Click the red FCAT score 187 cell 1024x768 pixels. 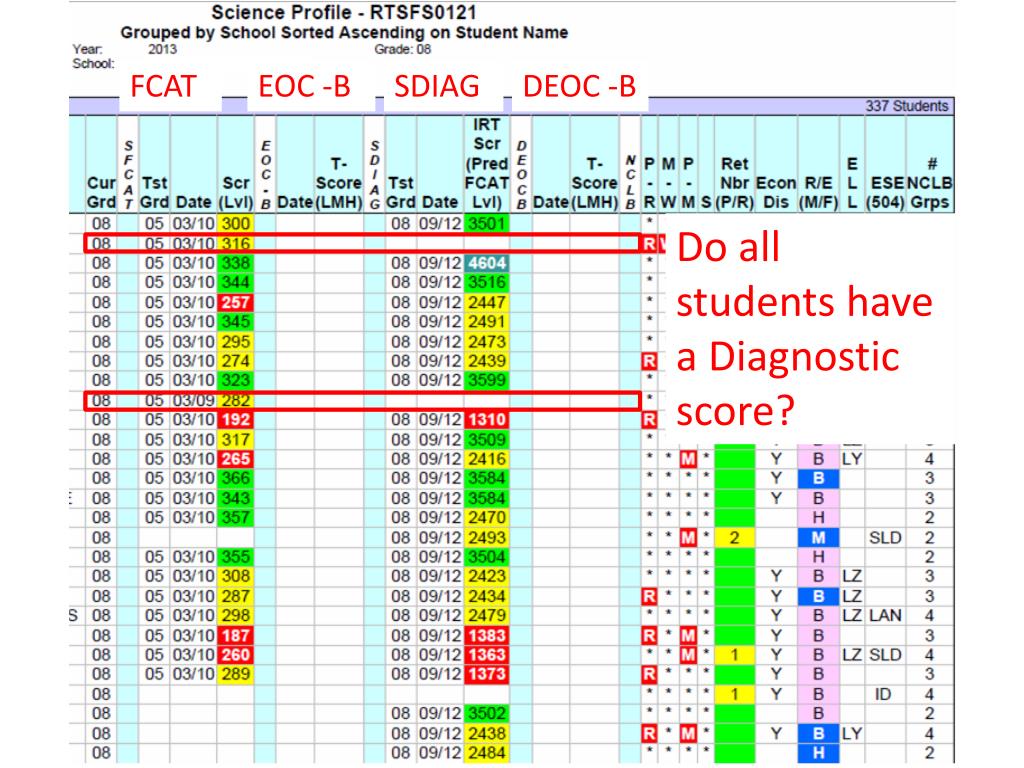(235, 635)
